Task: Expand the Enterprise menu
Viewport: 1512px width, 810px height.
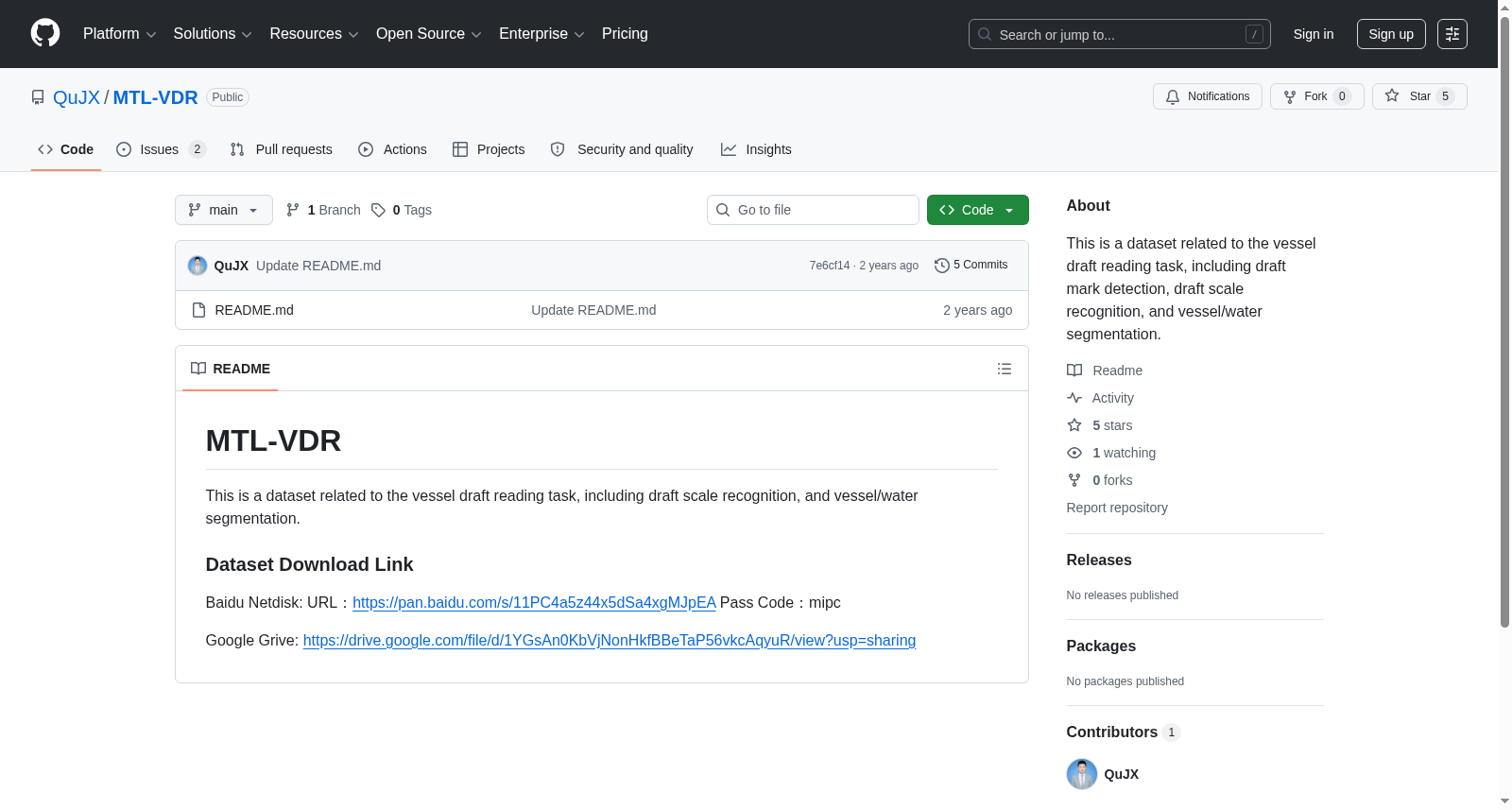Action: pyautogui.click(x=541, y=34)
